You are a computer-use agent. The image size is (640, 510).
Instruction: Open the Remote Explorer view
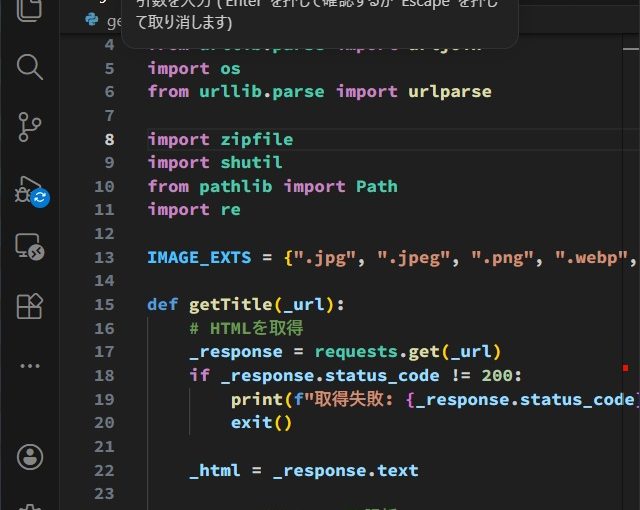point(30,246)
